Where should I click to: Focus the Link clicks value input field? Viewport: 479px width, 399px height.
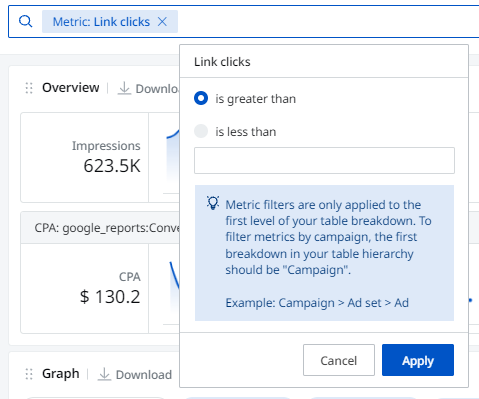point(324,160)
